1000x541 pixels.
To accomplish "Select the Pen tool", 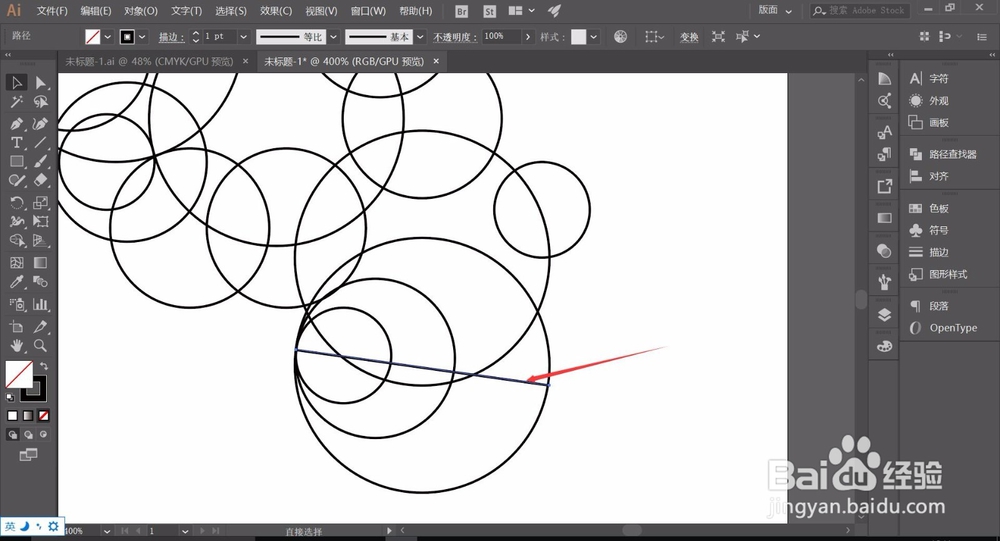I will click(17, 123).
